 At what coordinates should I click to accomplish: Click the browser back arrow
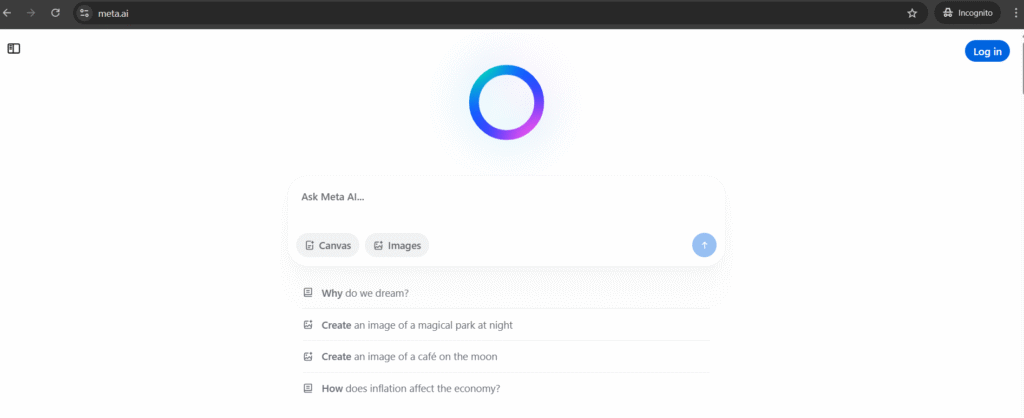(9, 13)
